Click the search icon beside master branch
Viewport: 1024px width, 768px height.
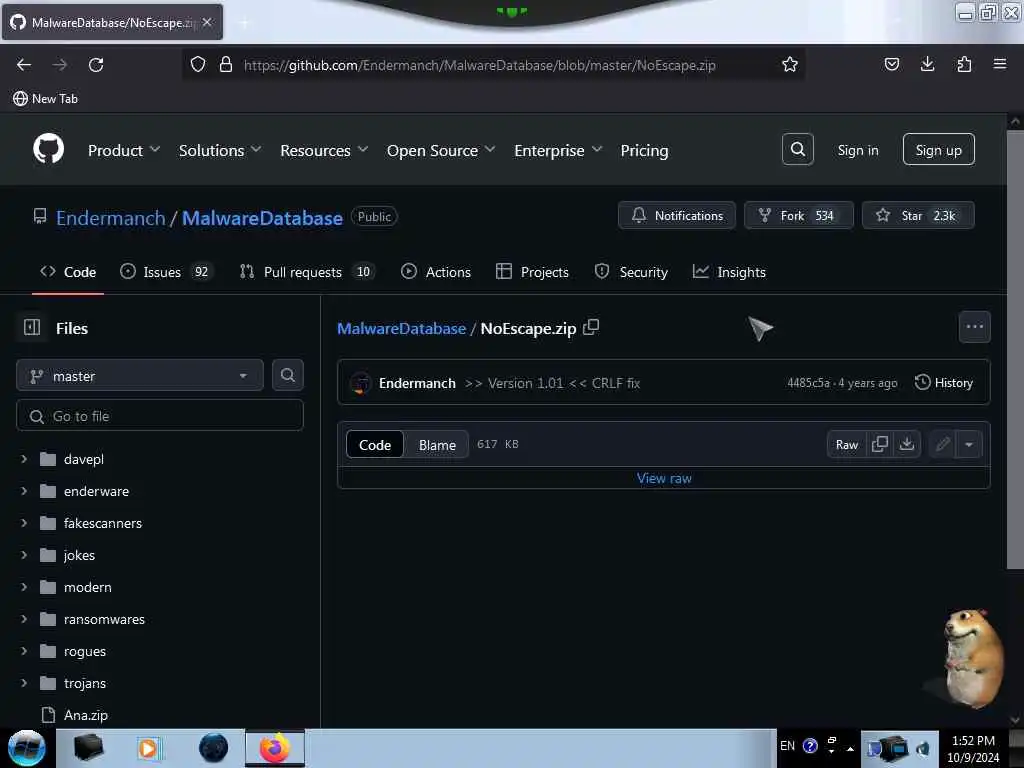click(287, 375)
